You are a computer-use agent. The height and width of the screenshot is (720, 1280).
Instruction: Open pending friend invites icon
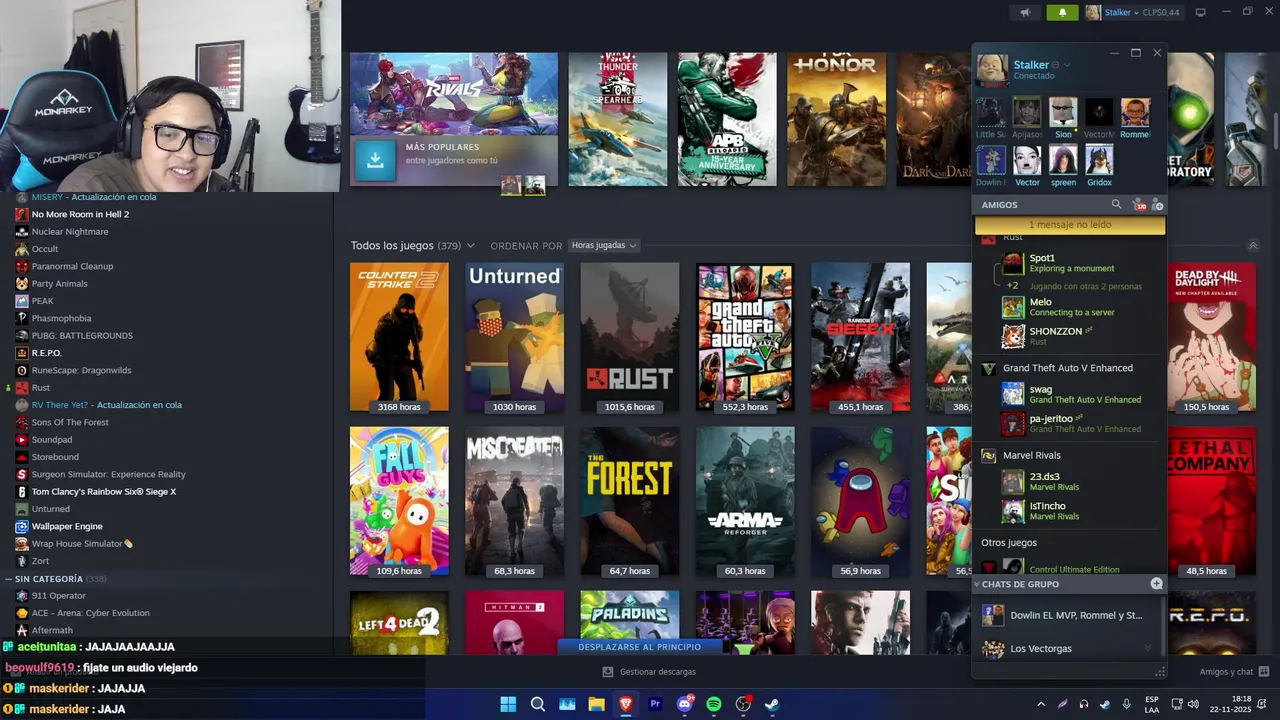1139,204
